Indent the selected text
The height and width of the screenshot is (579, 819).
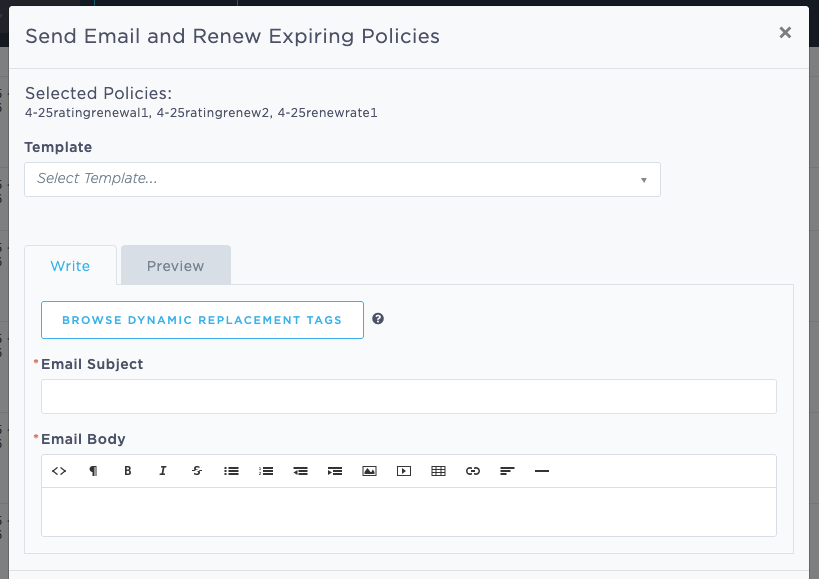tap(335, 471)
